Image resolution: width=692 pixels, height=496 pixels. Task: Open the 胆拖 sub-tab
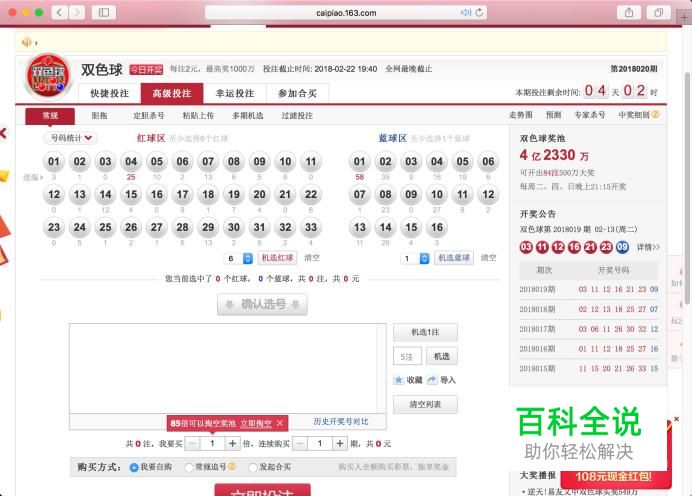(x=99, y=116)
